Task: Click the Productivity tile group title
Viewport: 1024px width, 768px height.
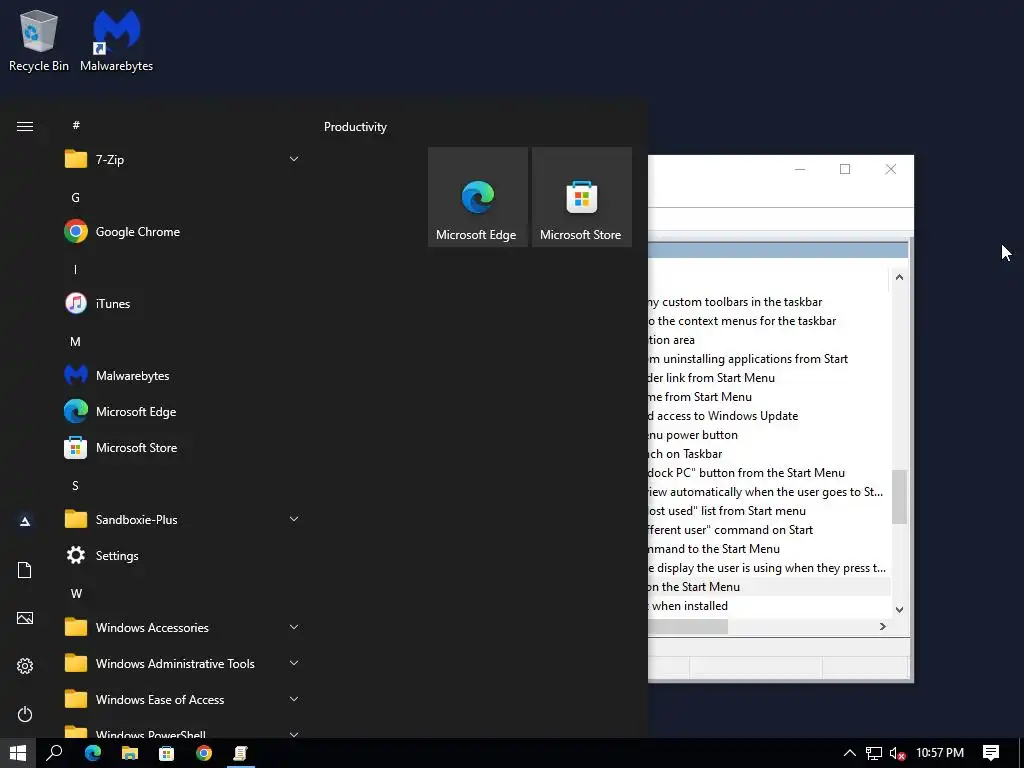Action: coord(355,127)
